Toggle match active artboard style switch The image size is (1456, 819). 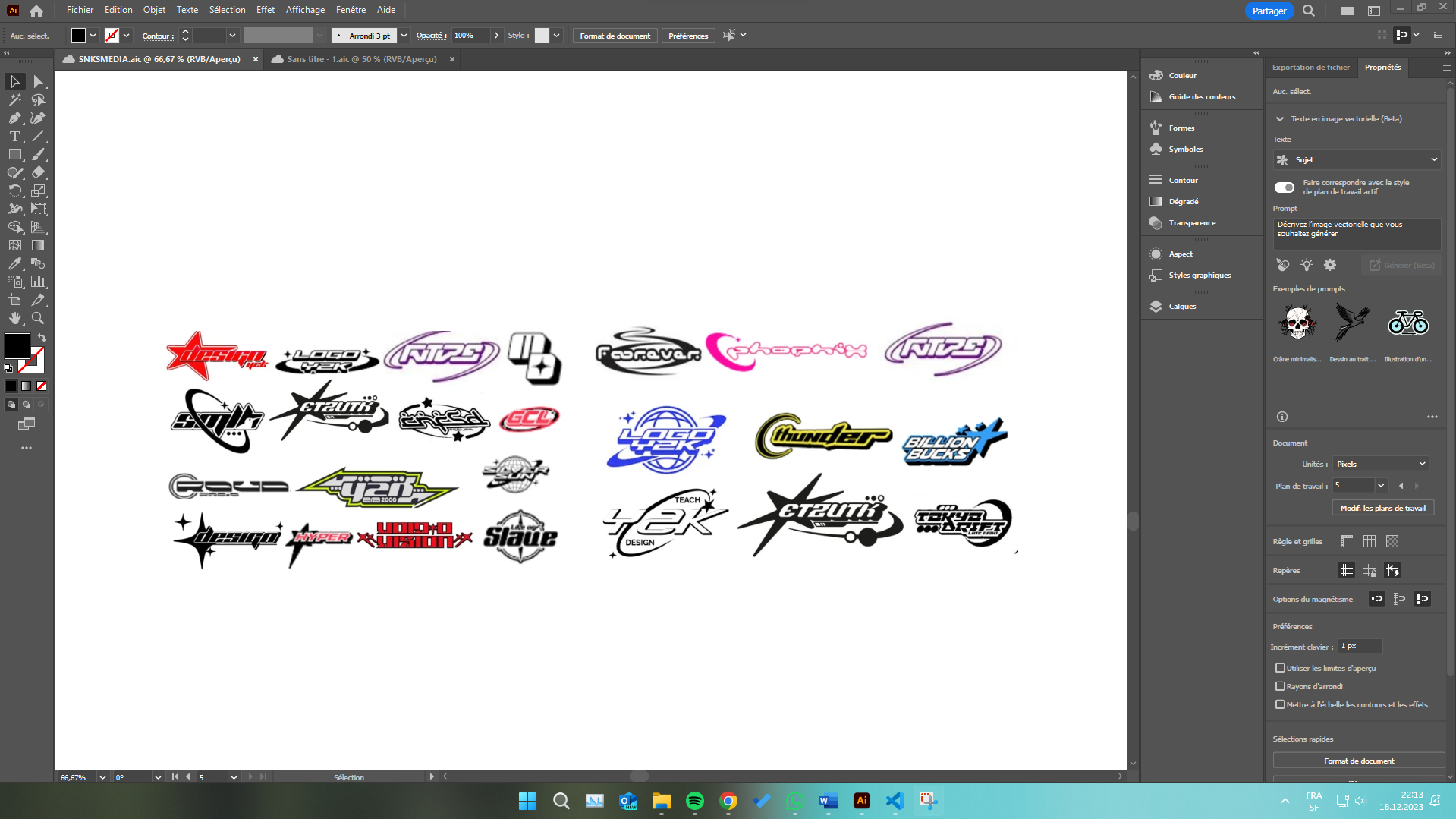[x=1285, y=187]
